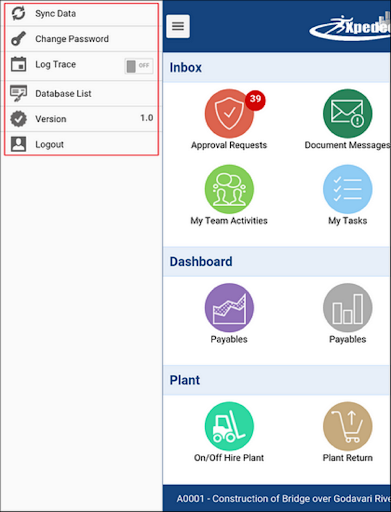Click the Version checkmark badge icon
391x512 pixels.
click(18, 119)
